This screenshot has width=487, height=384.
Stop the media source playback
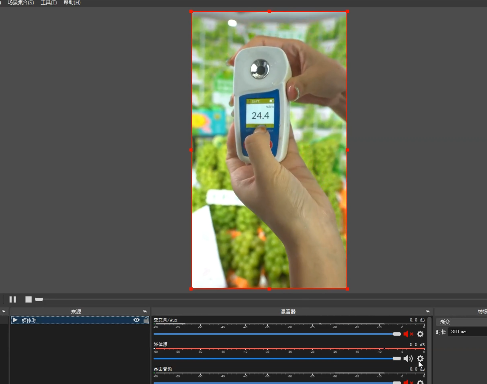click(x=29, y=299)
